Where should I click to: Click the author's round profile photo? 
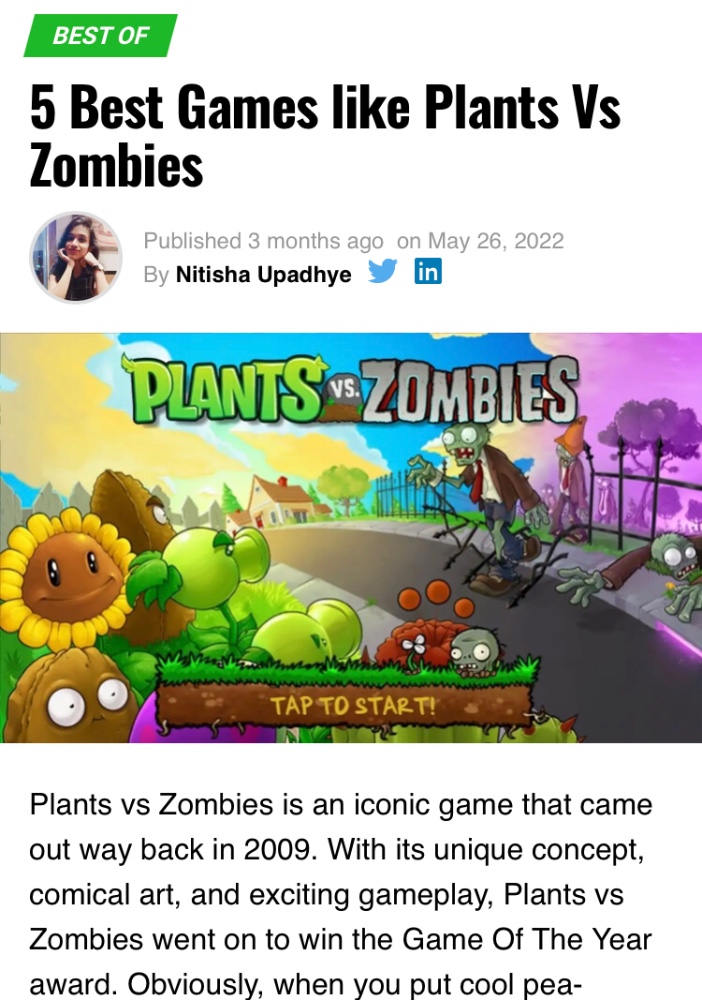(x=76, y=257)
